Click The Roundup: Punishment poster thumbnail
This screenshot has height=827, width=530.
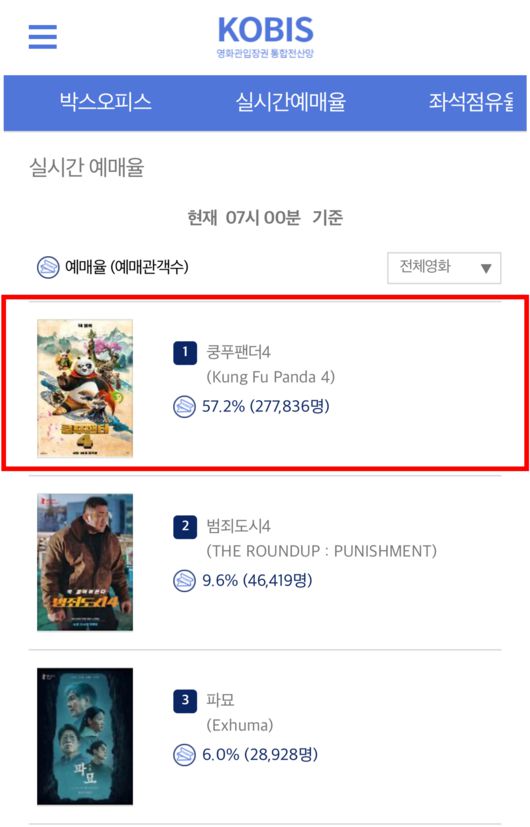(x=85, y=562)
